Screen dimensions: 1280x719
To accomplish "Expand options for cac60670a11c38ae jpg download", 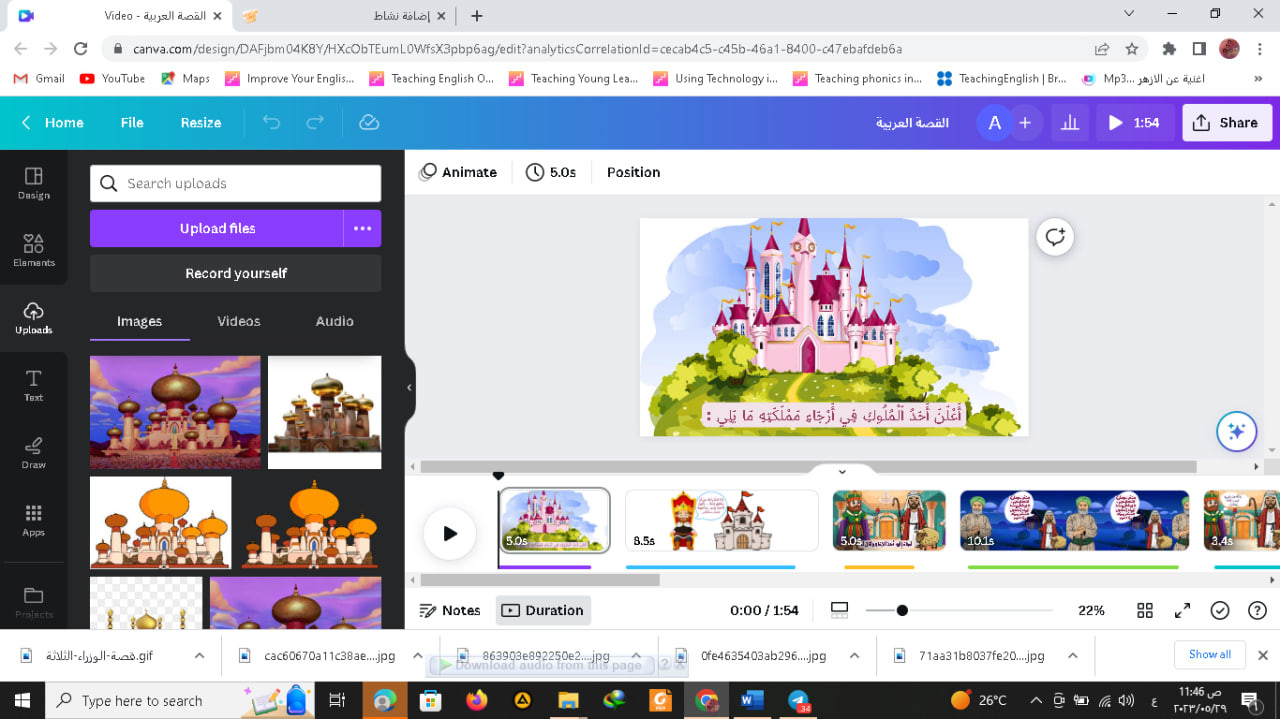I will coord(417,656).
